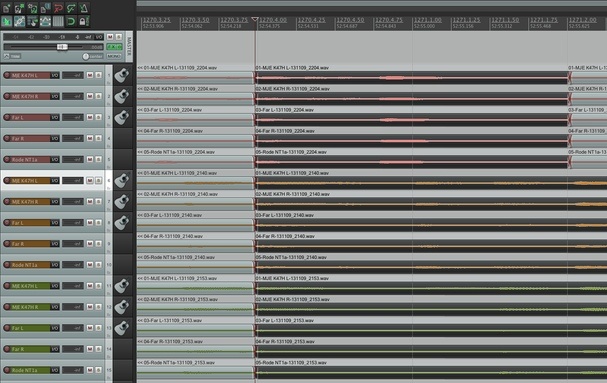The height and width of the screenshot is (383, 607).
Task: Toggle the magnet snap icon
Action: [71, 21]
